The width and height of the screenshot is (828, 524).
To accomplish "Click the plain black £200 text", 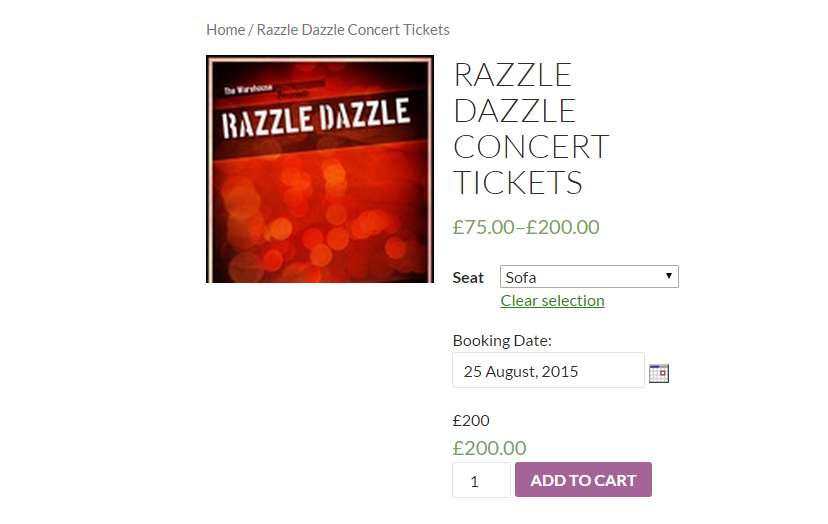I will pos(471,420).
